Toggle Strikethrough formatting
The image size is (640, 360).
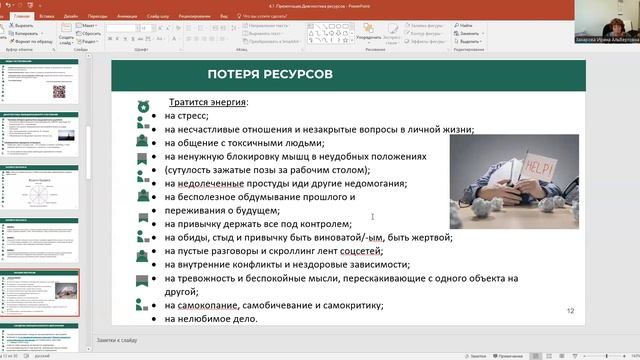point(140,39)
